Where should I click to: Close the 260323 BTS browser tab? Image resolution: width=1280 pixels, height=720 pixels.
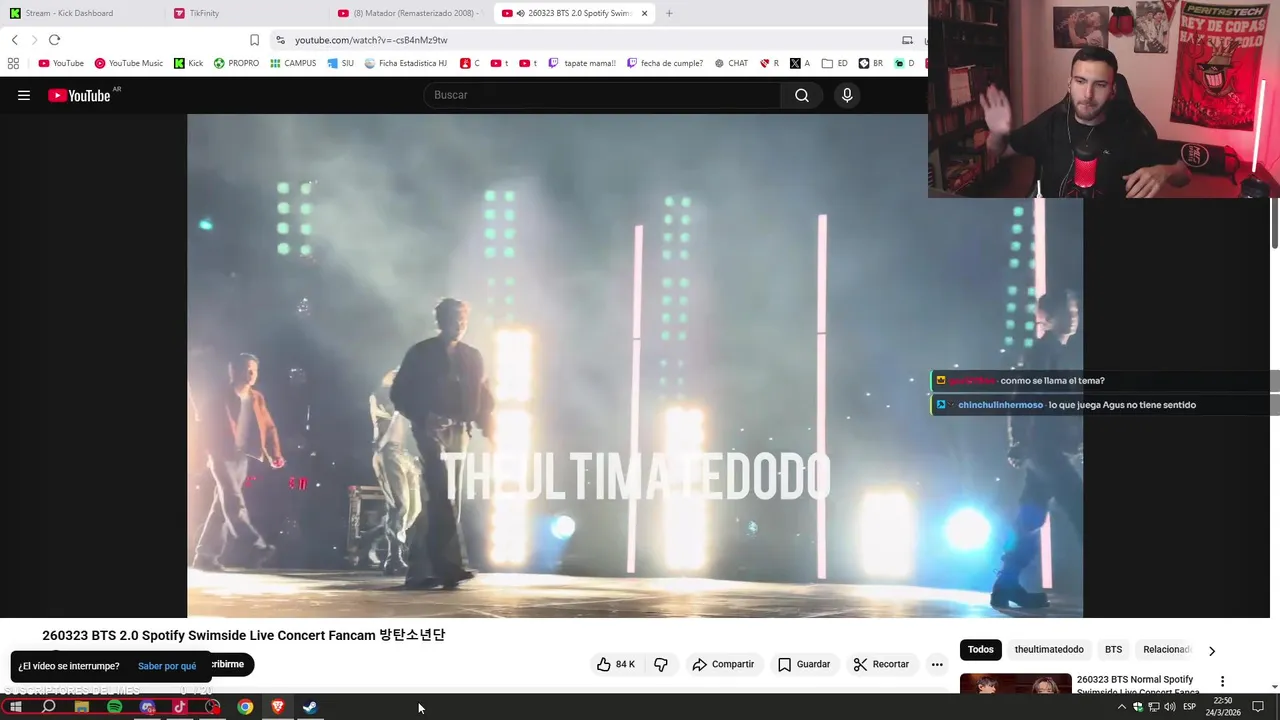(x=644, y=13)
